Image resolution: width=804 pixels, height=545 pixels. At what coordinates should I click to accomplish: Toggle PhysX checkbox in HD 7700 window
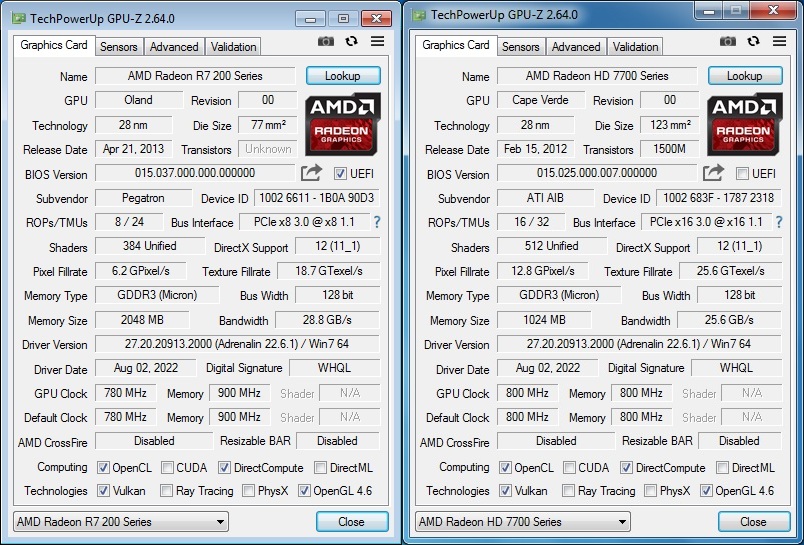point(650,491)
